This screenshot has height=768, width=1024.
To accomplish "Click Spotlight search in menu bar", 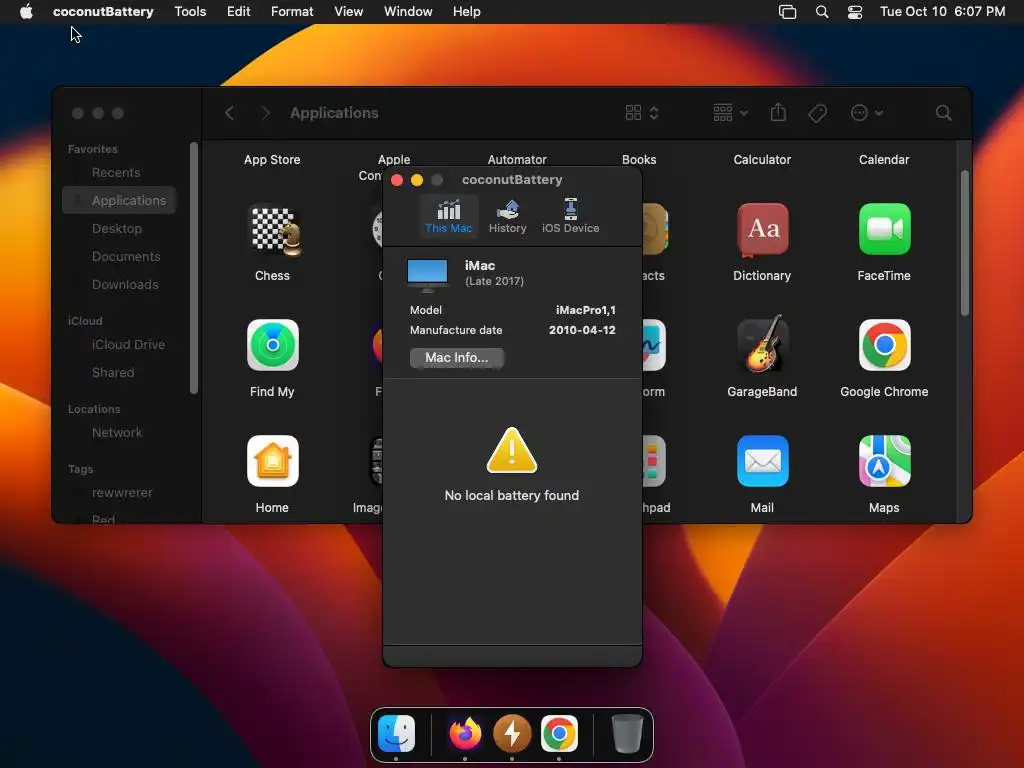I will click(822, 12).
